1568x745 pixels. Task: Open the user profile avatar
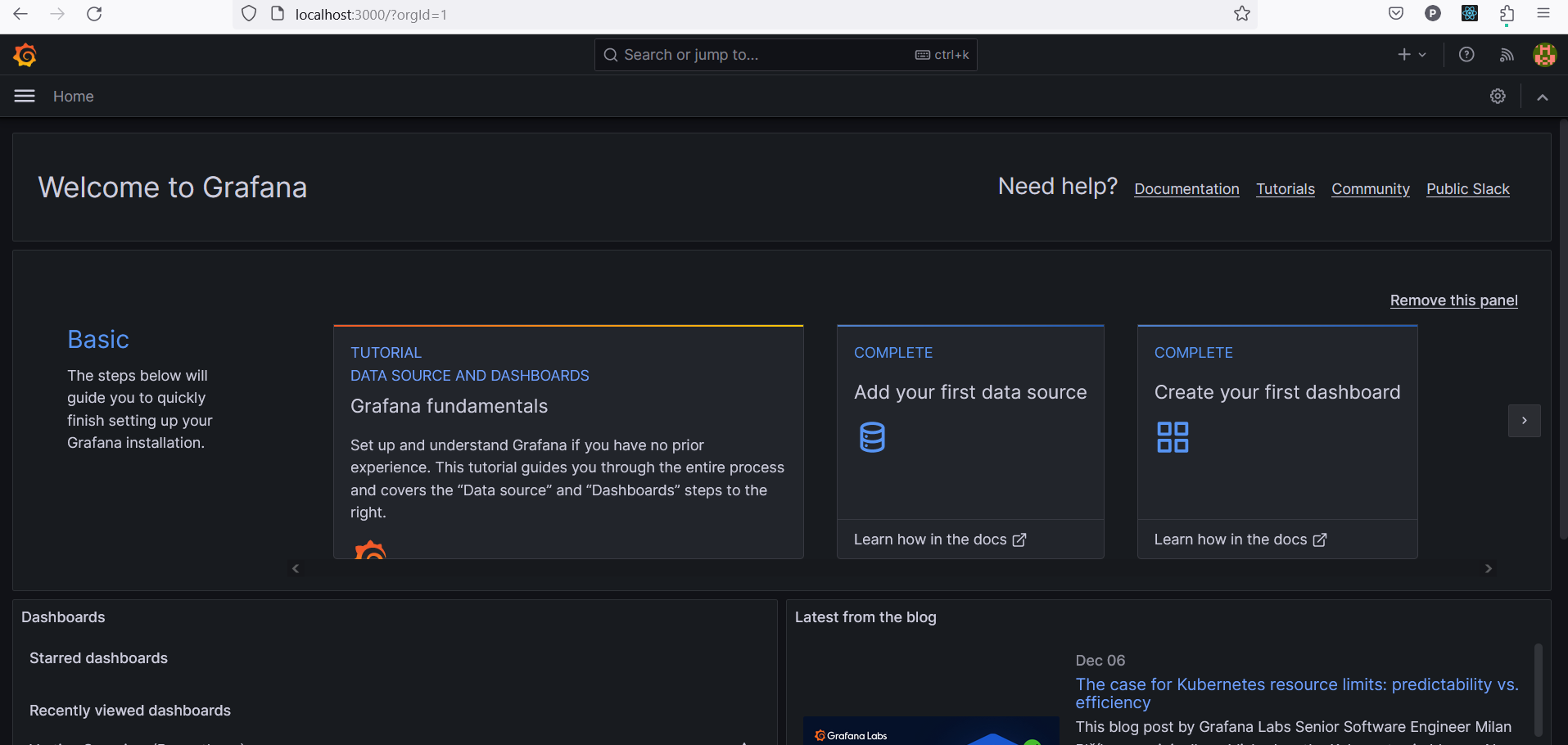[x=1544, y=55]
